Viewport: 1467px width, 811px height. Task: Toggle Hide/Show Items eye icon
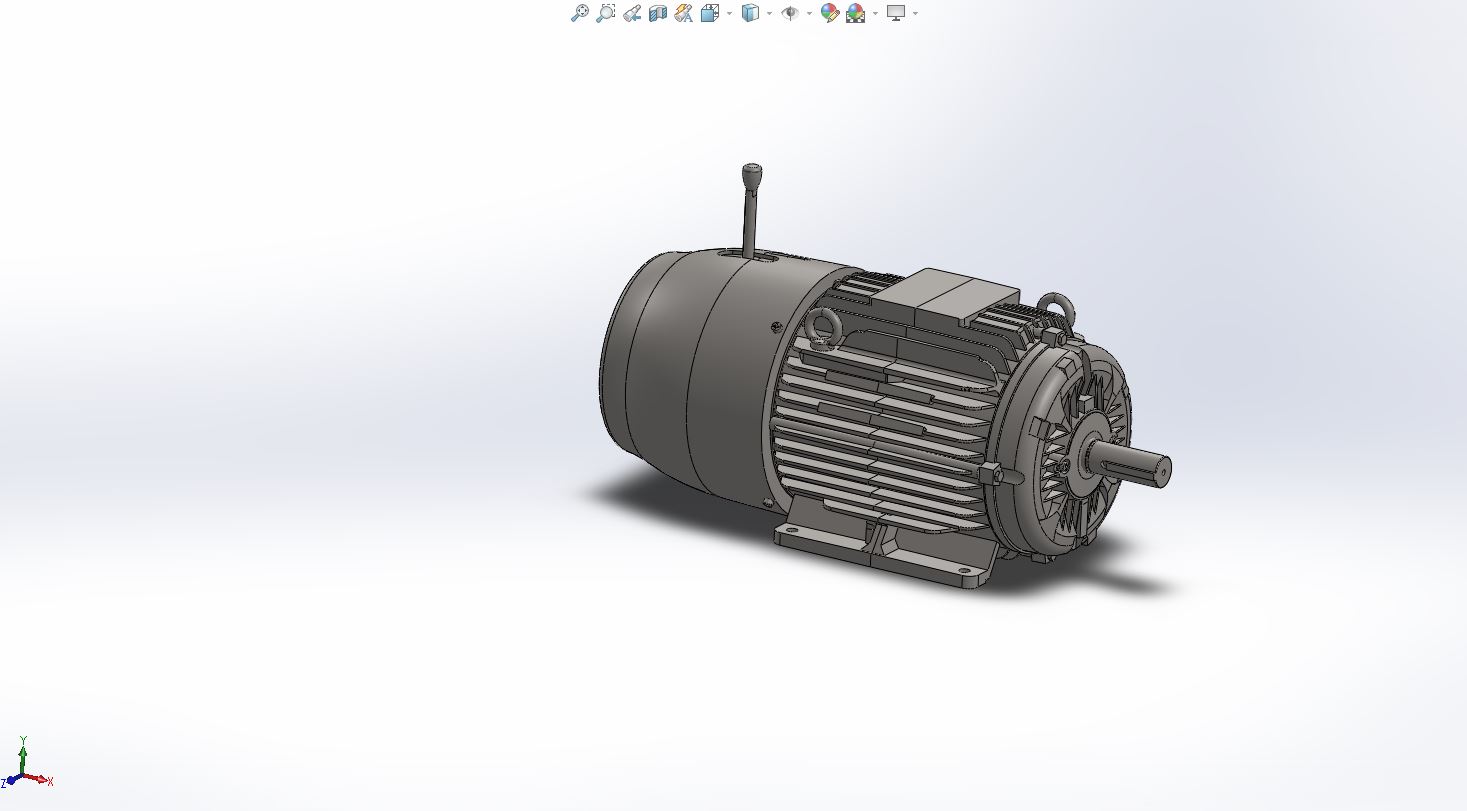[x=791, y=13]
